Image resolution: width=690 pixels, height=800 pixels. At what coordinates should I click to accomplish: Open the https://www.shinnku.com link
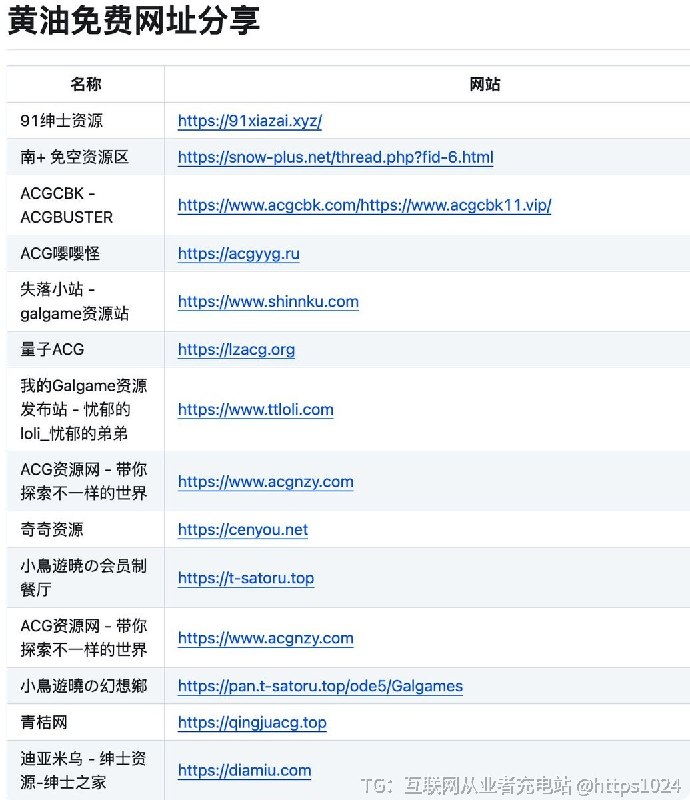pyautogui.click(x=268, y=302)
